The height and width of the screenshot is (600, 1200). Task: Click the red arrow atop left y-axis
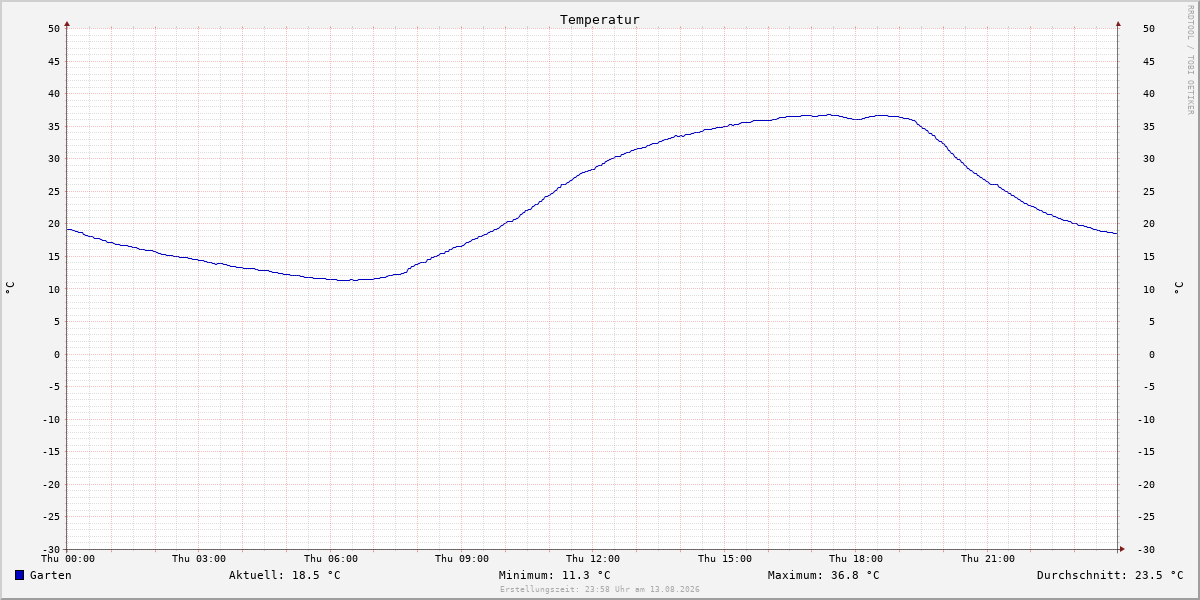(x=67, y=23)
